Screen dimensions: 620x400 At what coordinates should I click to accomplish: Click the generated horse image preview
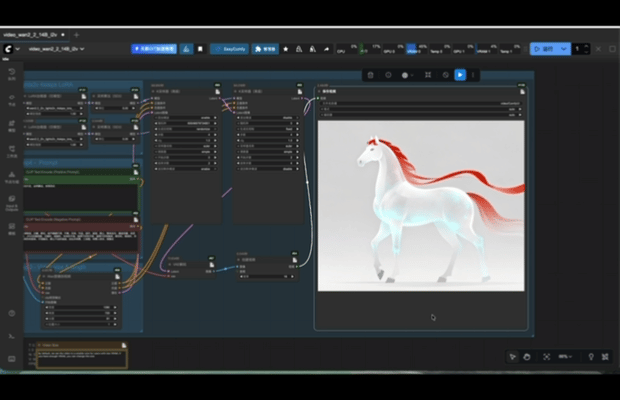point(420,205)
